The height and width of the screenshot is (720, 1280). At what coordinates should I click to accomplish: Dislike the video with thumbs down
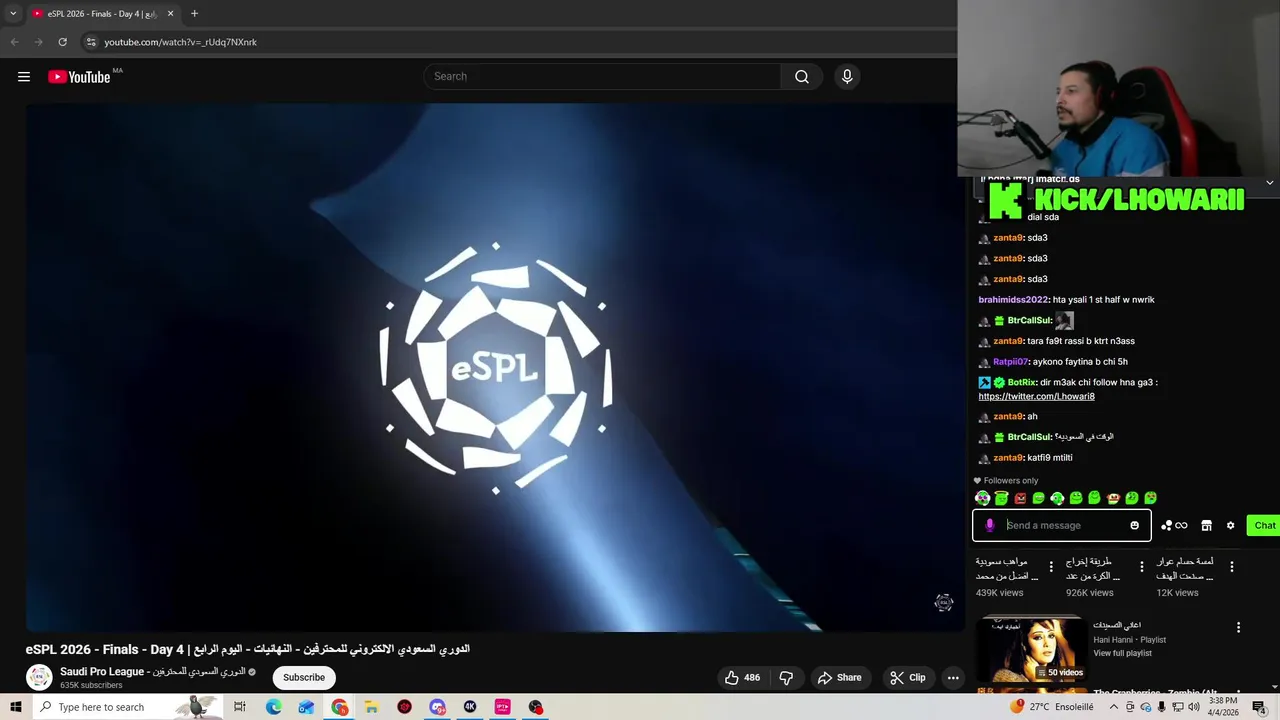[x=786, y=677]
